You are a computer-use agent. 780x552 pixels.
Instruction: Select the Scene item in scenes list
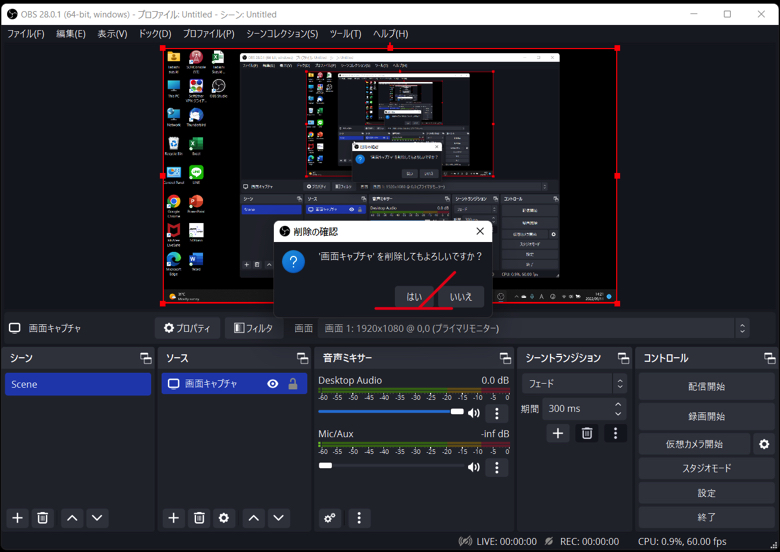click(78, 384)
